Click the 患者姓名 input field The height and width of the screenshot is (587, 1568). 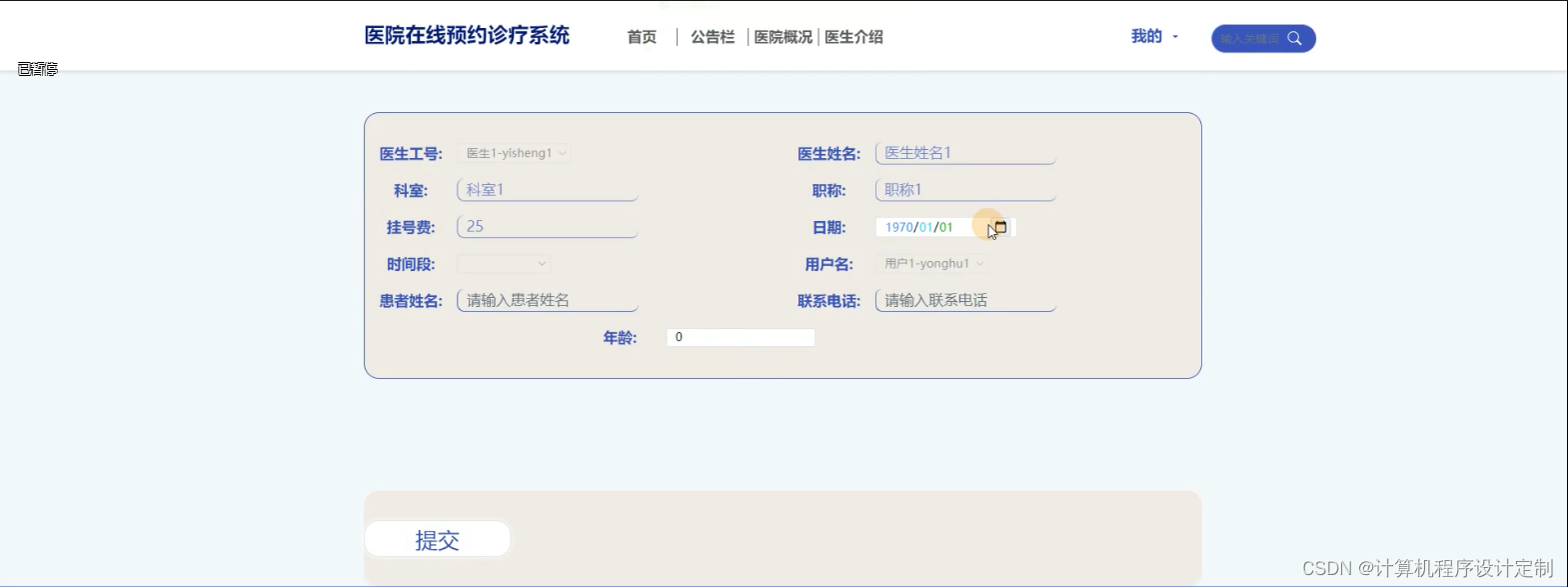coord(548,300)
